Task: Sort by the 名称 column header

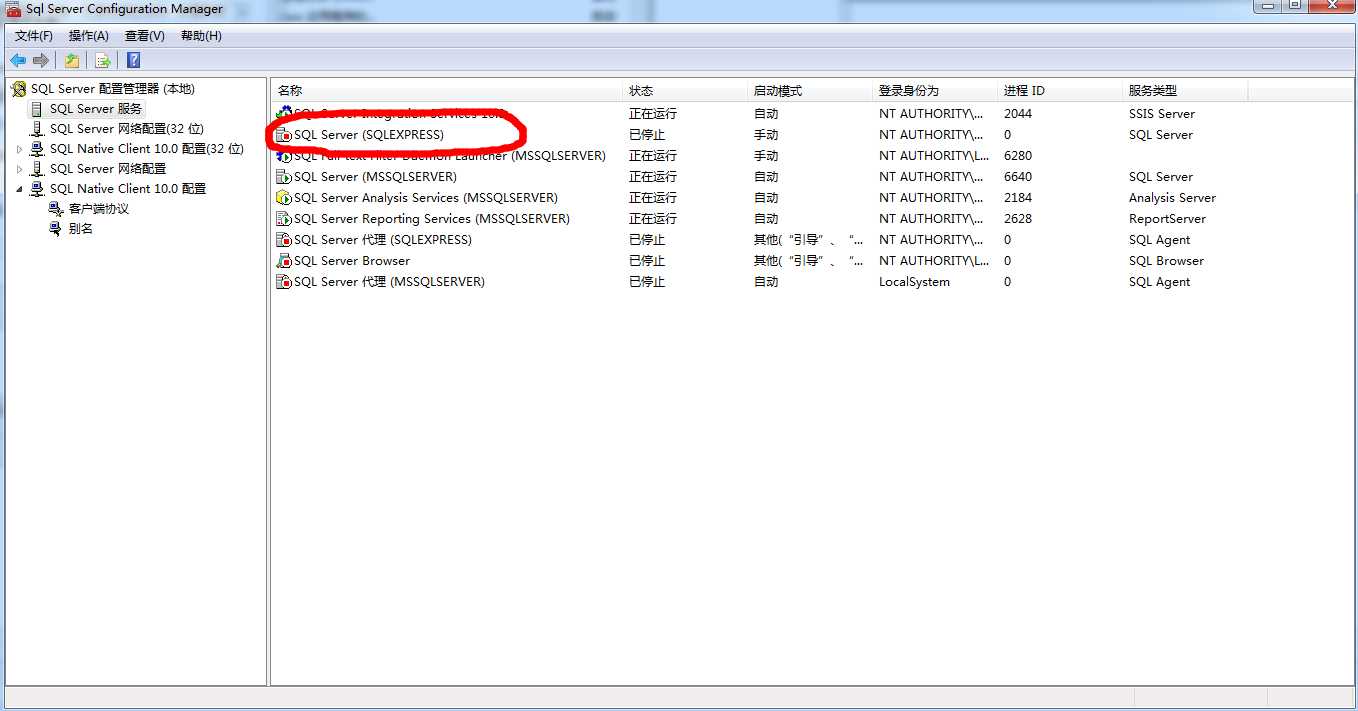Action: point(447,91)
